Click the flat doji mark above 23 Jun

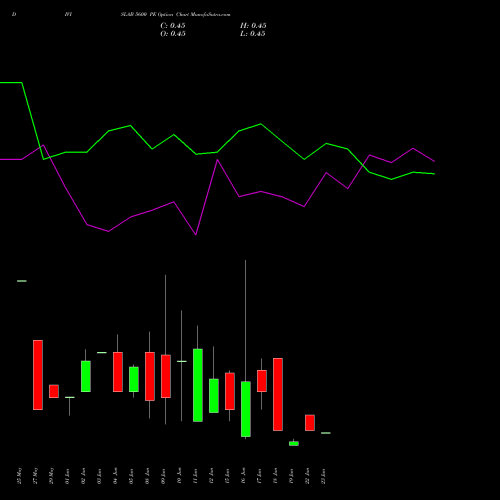(x=326, y=433)
